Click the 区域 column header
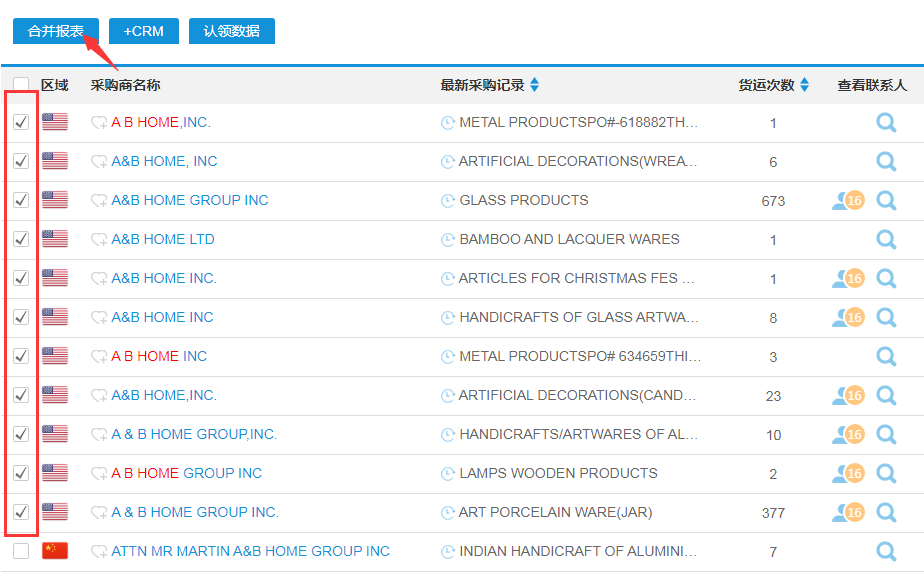 (54, 85)
